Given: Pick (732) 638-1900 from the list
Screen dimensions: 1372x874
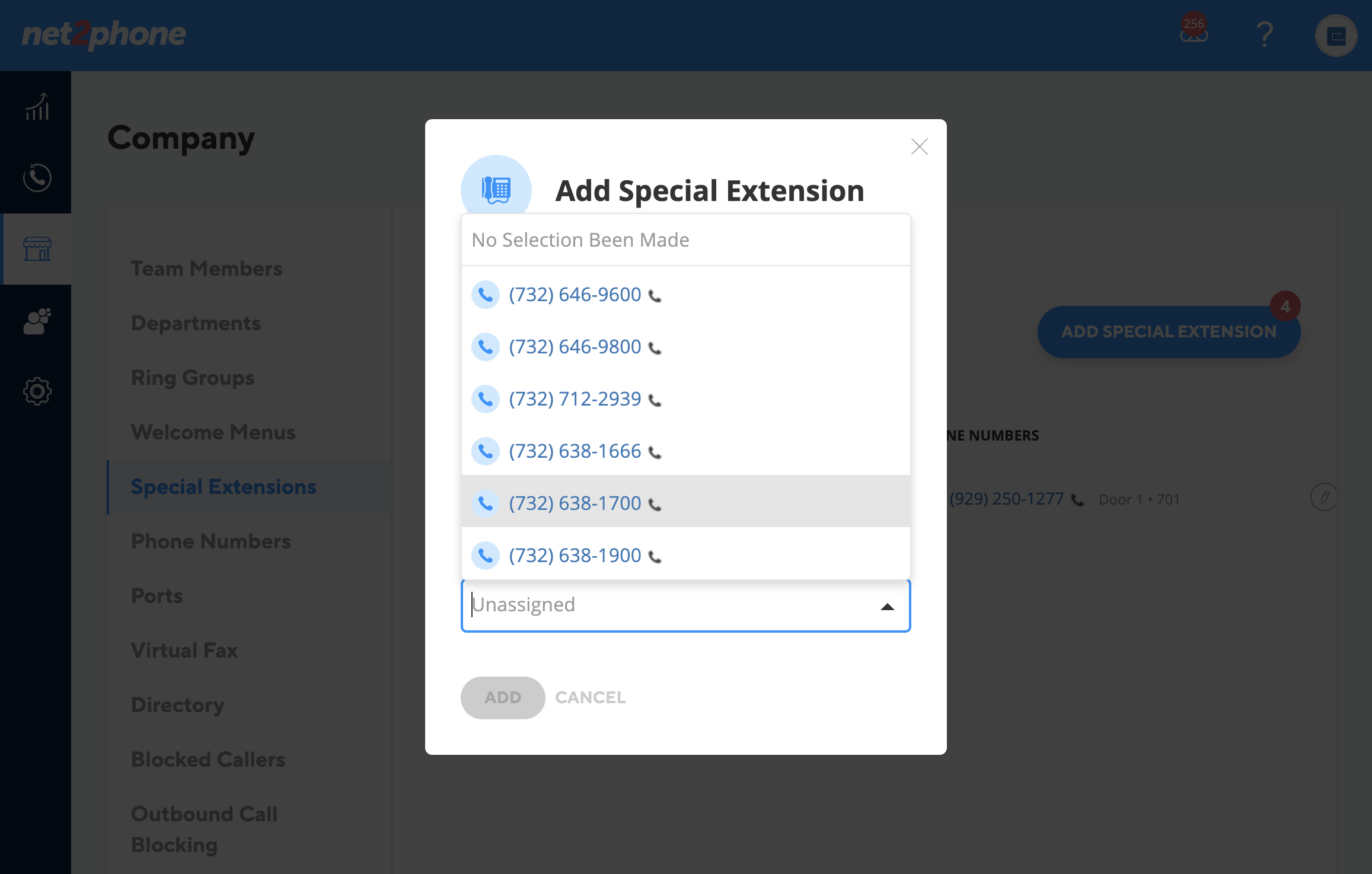Looking at the screenshot, I should tap(686, 553).
